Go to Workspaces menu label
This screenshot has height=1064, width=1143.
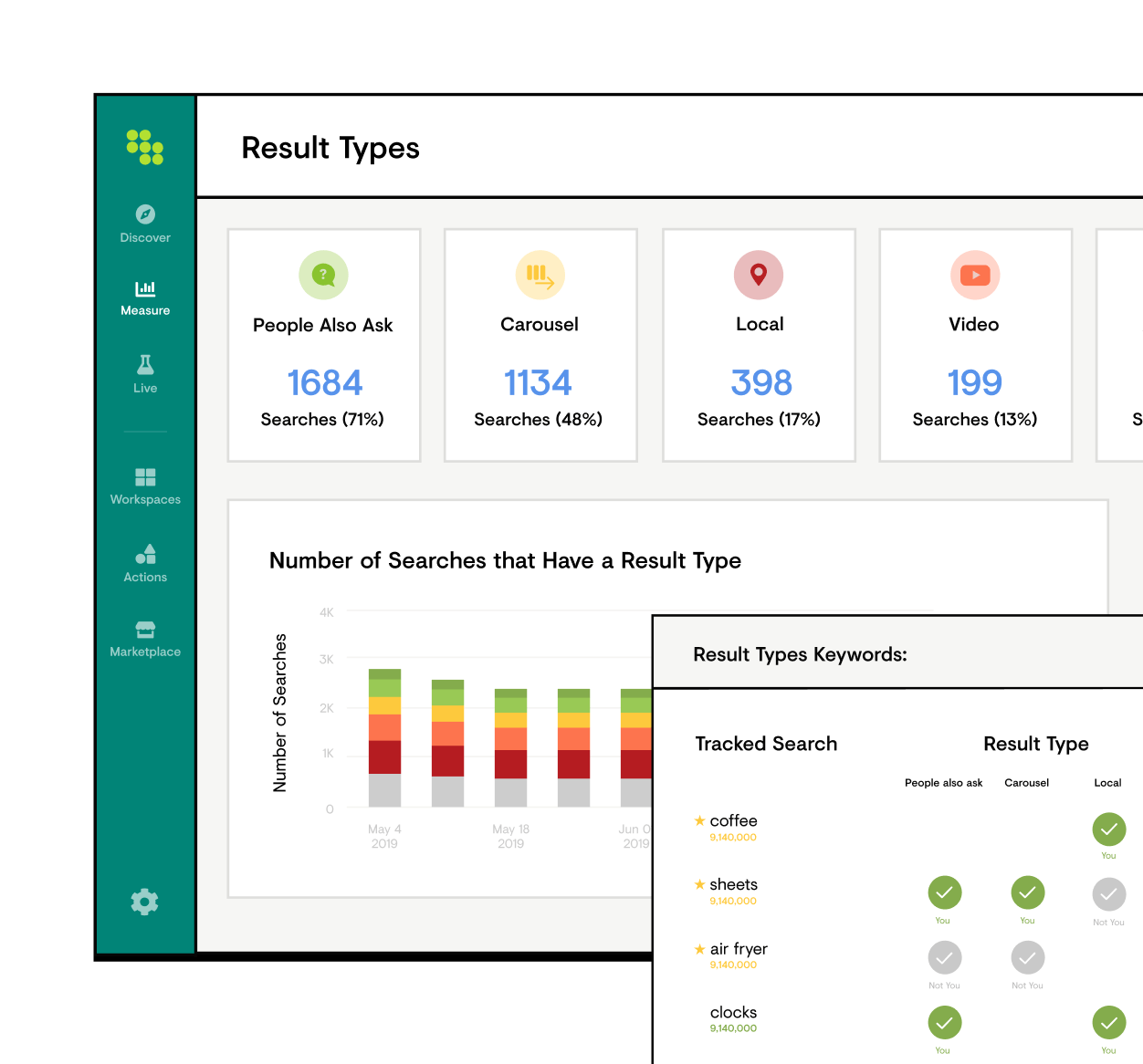coord(145,500)
